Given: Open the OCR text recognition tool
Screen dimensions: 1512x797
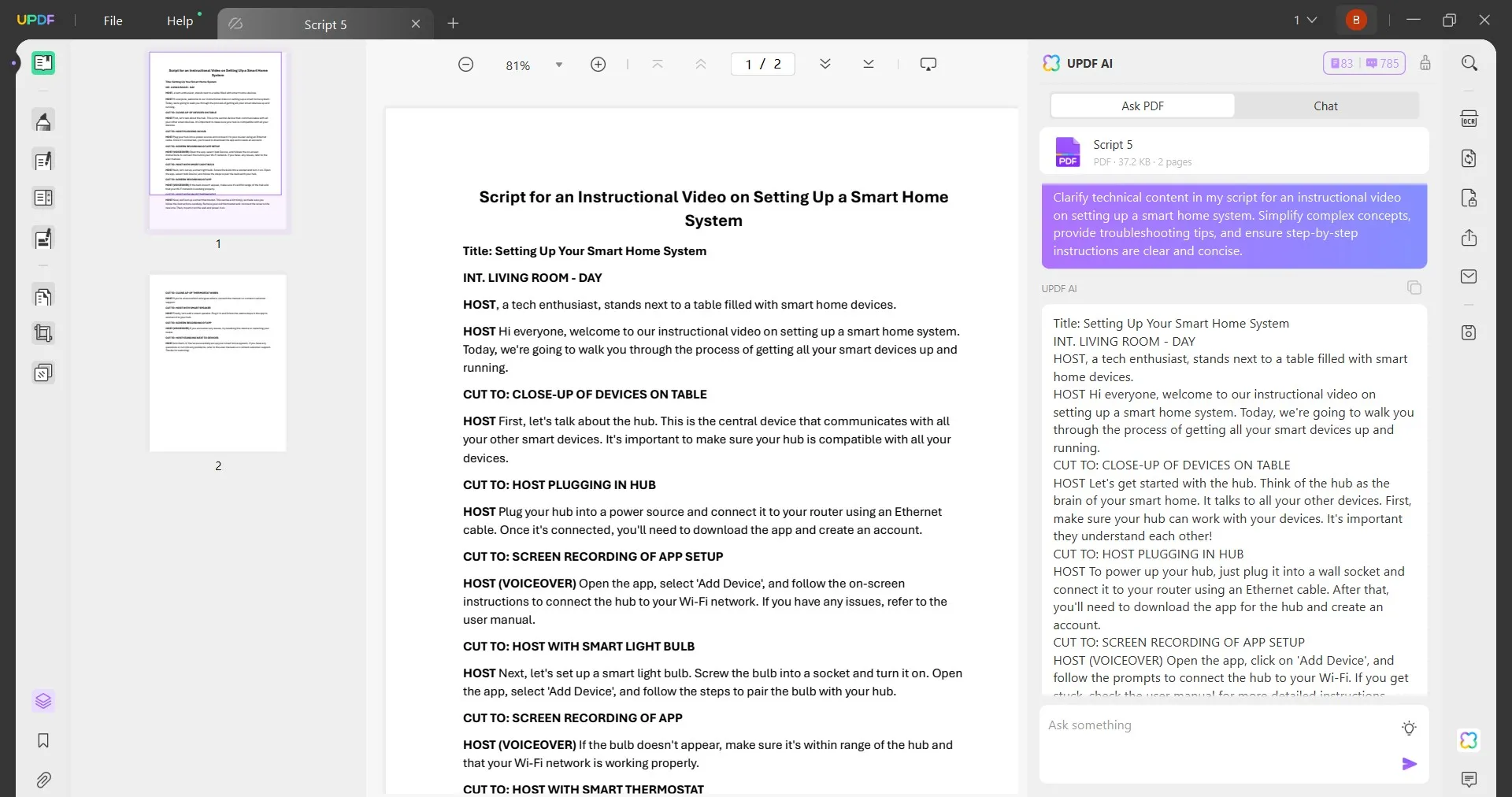Looking at the screenshot, I should click(x=1469, y=119).
